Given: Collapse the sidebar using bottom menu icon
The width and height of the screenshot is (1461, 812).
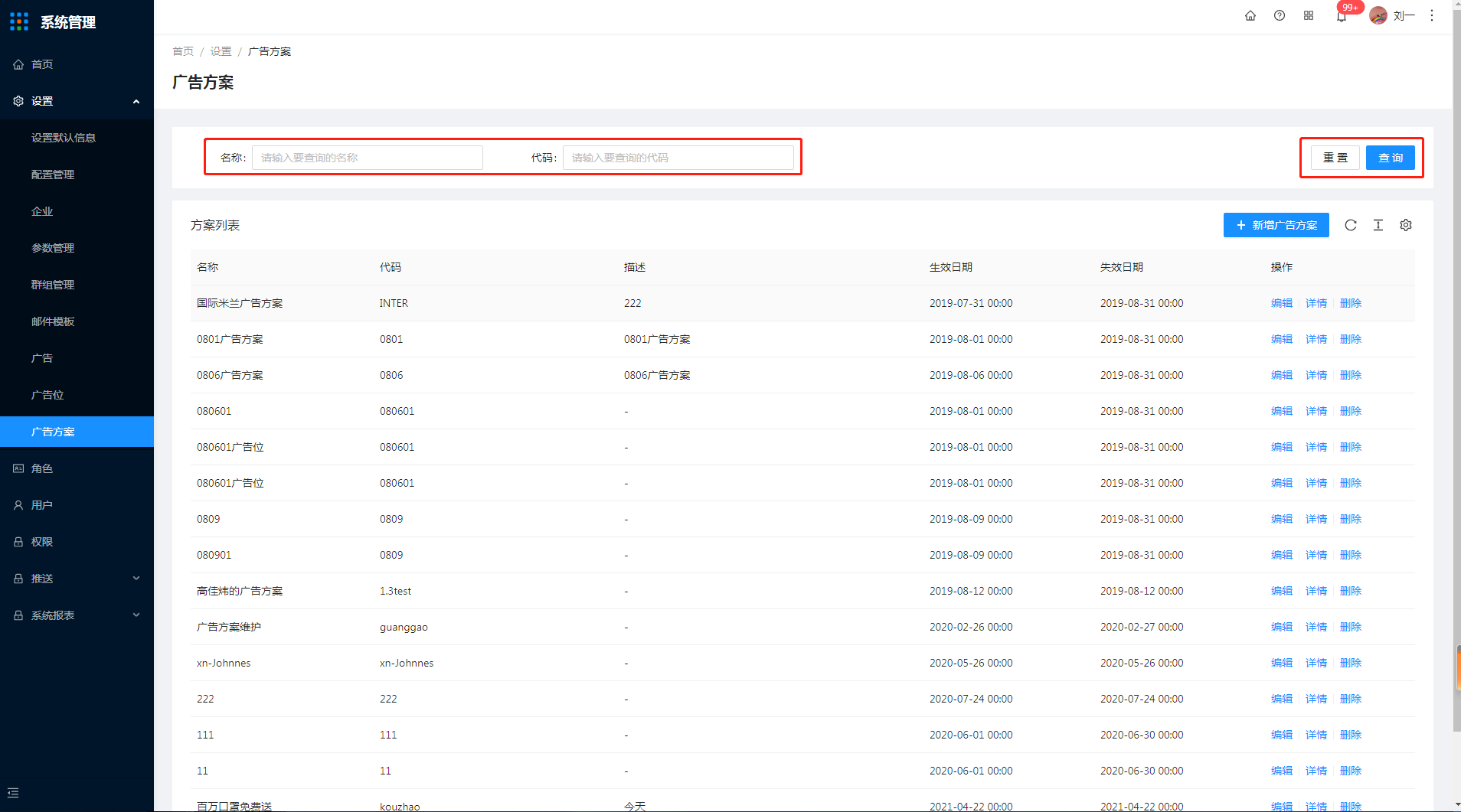Looking at the screenshot, I should tap(13, 793).
